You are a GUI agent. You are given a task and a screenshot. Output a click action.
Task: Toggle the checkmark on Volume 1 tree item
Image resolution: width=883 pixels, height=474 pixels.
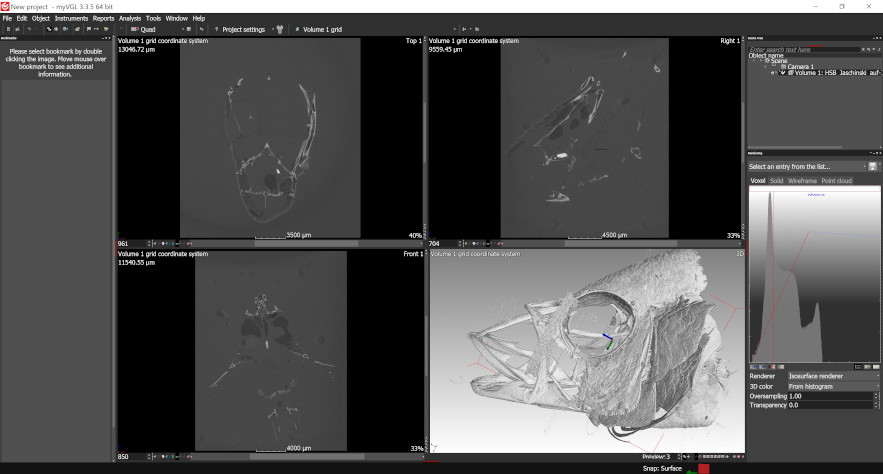[x=782, y=73]
